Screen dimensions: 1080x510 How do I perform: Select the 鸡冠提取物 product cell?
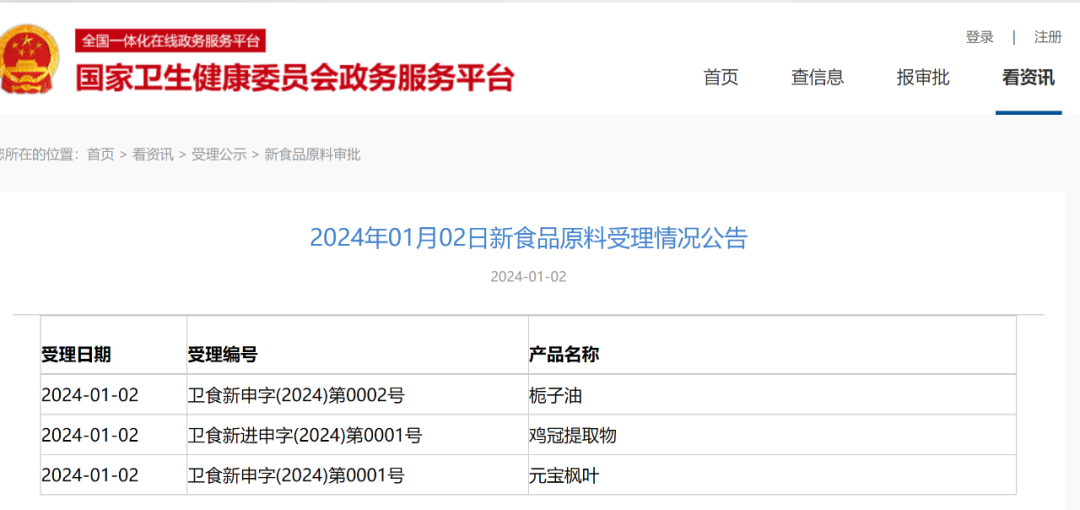point(572,435)
